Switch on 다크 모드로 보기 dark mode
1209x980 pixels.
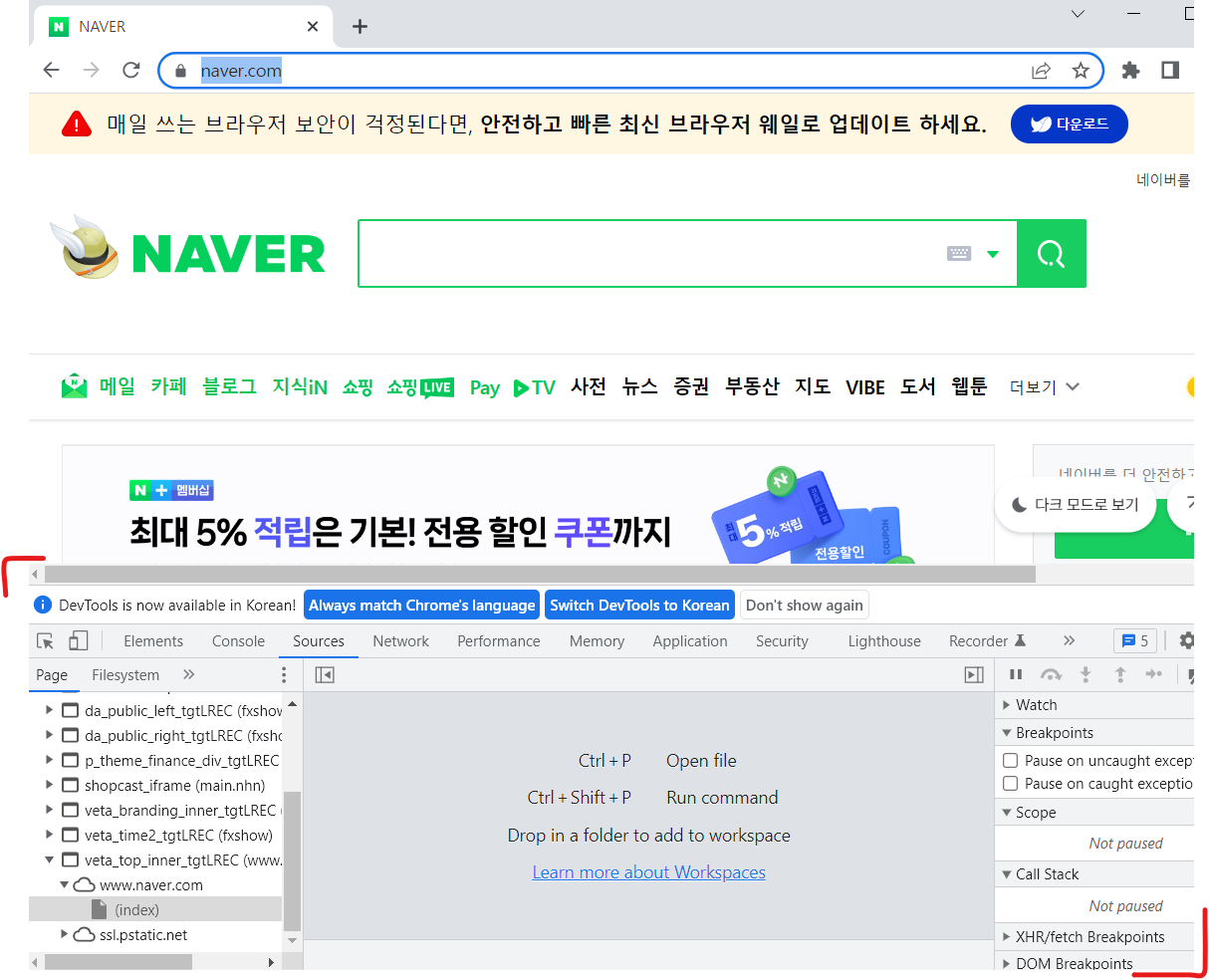(x=1076, y=505)
